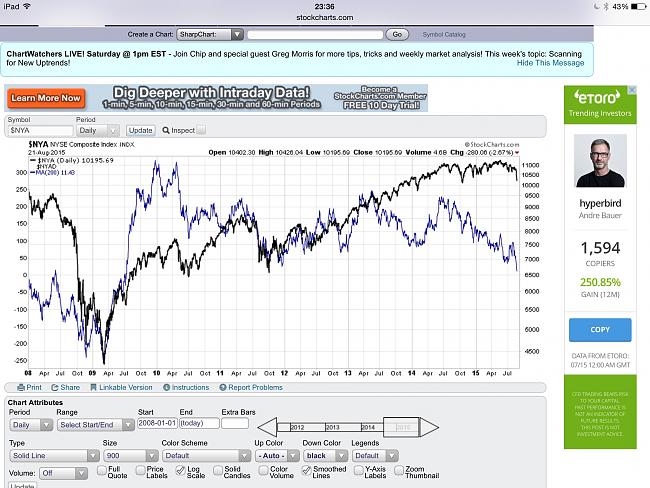Enable the Y-Axis Labels checkbox
This screenshot has width=650, height=488.
[x=359, y=470]
